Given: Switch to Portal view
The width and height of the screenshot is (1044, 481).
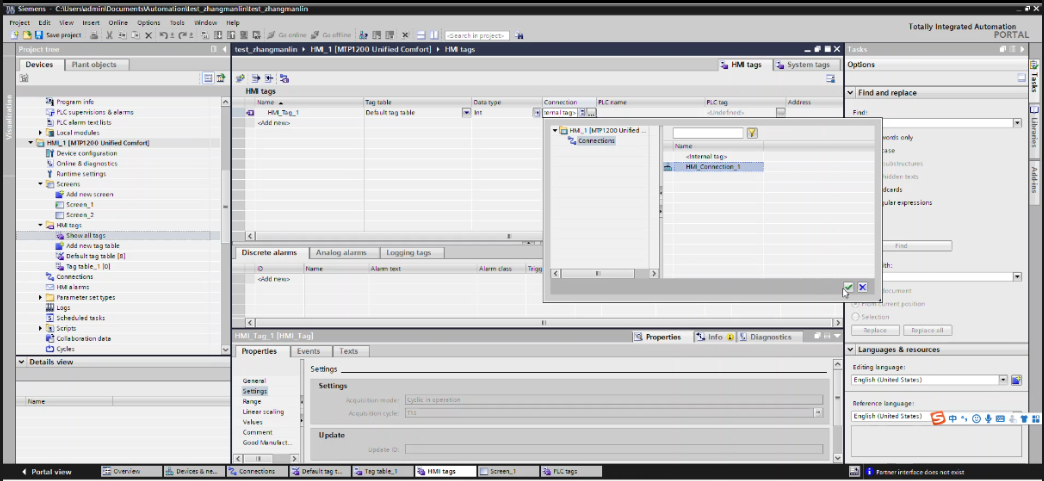Looking at the screenshot, I should [x=45, y=472].
